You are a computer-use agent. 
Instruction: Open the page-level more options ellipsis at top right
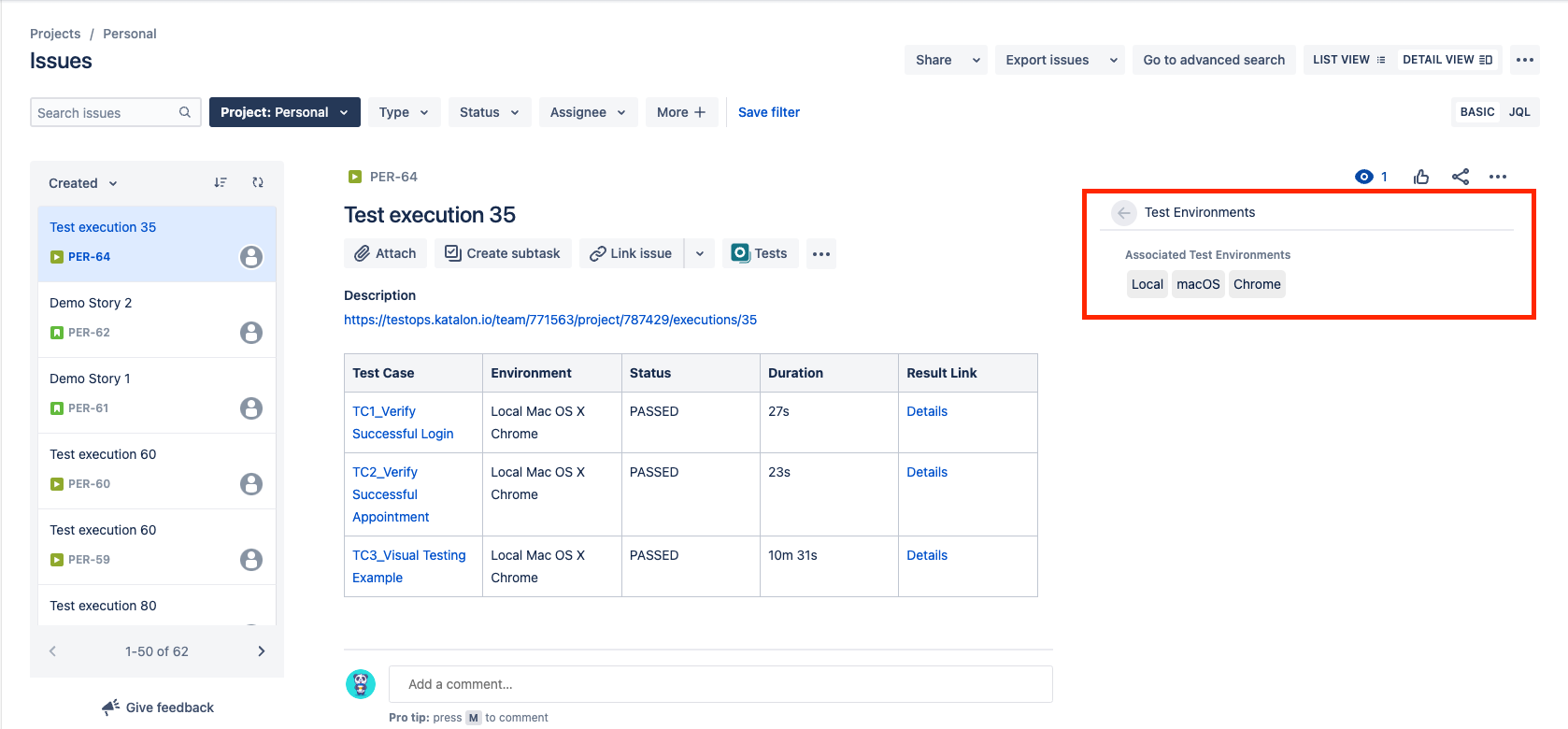click(1525, 60)
